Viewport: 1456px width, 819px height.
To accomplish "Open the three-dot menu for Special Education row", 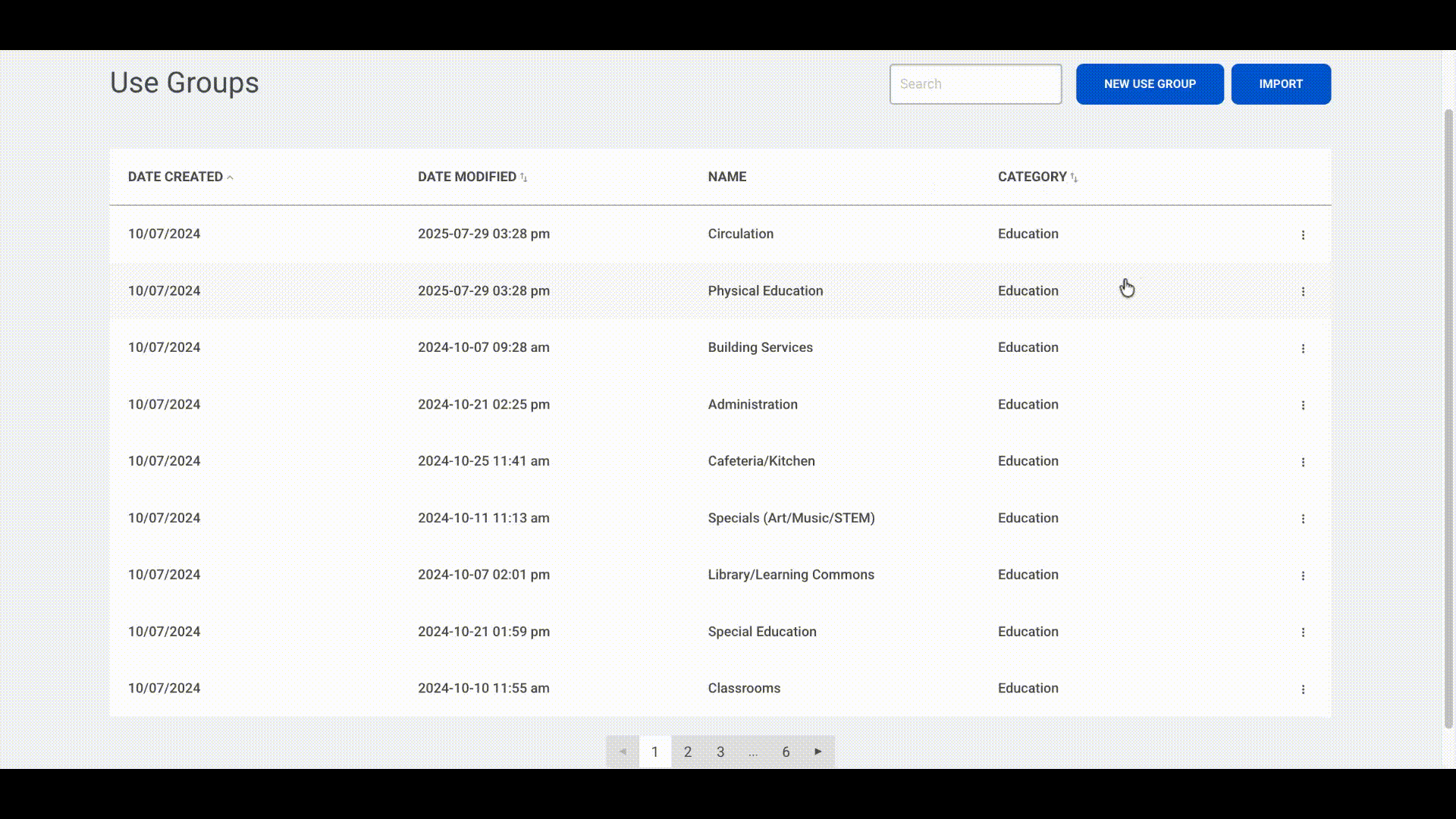I will tap(1303, 632).
